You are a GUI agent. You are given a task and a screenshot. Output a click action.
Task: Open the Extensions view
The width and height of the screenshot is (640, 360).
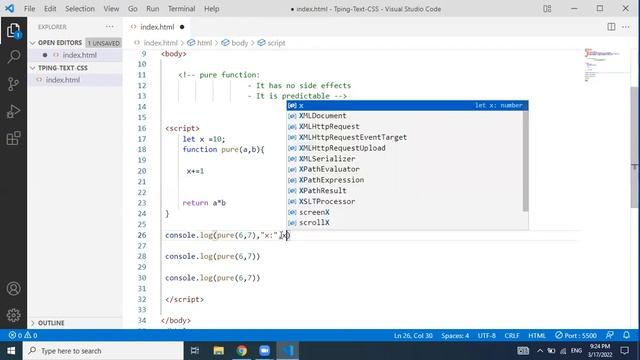coord(13,138)
